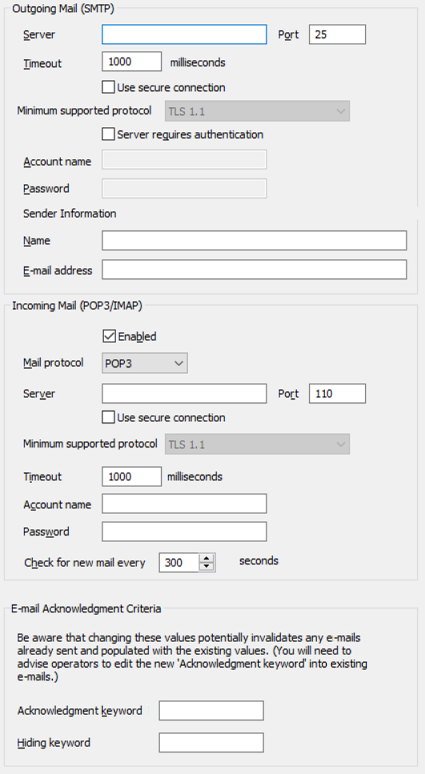Click the outgoing mail Port field
The height and width of the screenshot is (774, 425).
337,35
